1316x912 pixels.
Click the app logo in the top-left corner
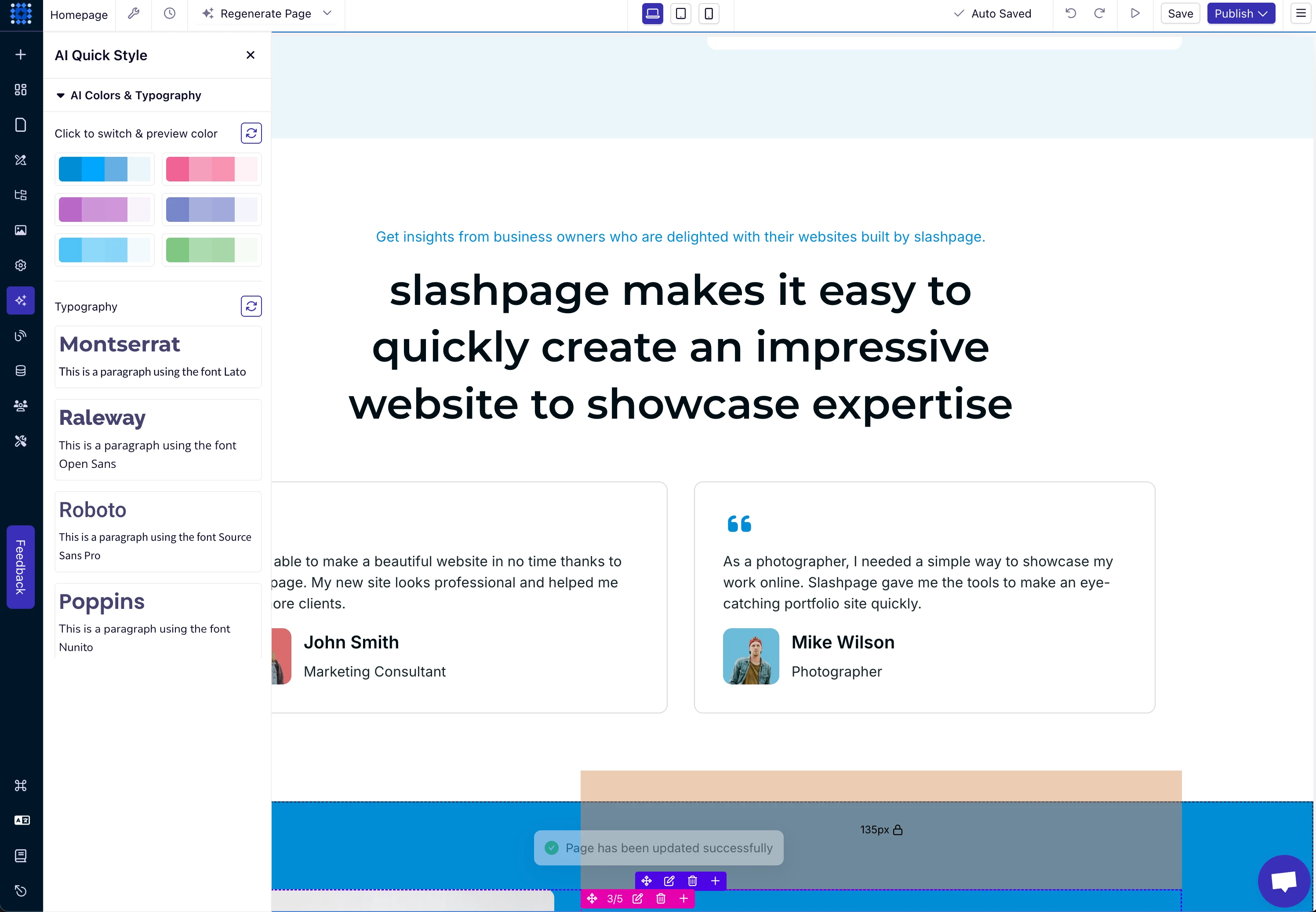click(x=21, y=14)
